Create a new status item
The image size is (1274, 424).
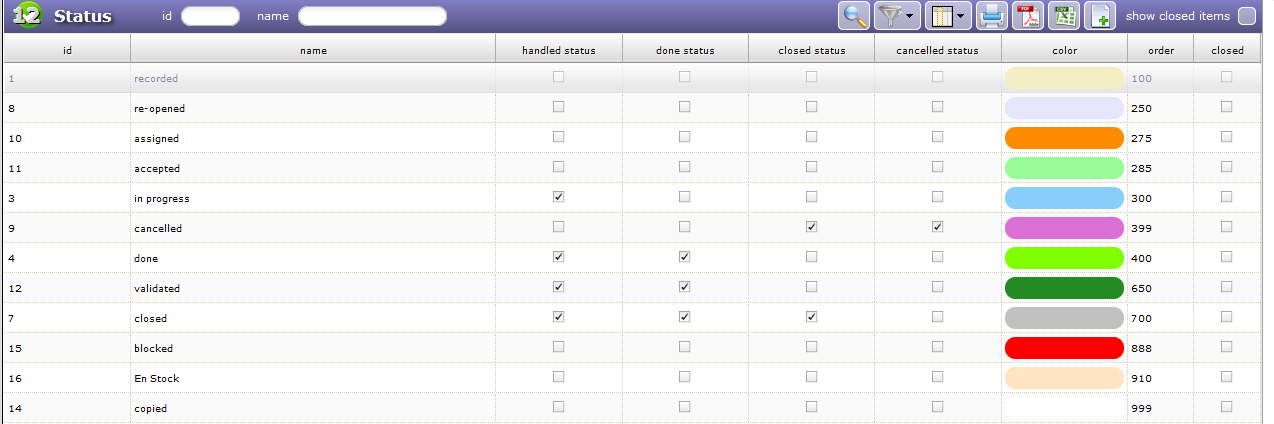click(x=1100, y=16)
